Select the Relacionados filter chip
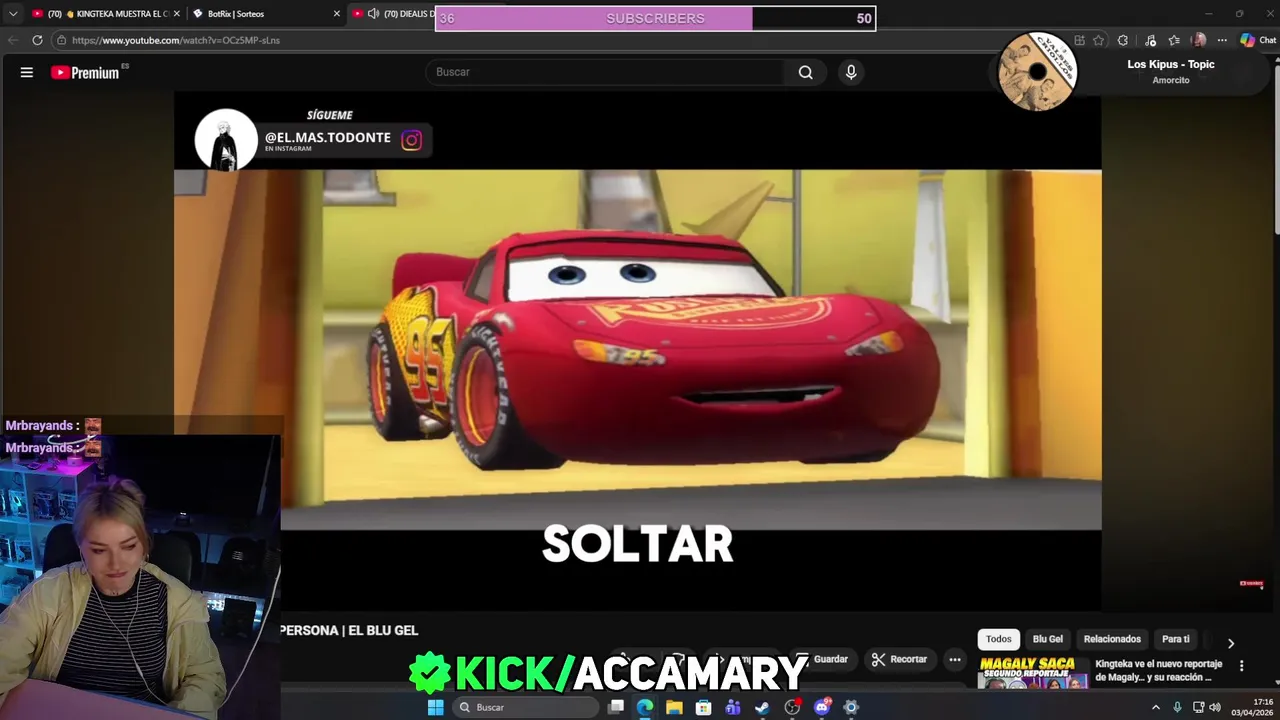 [1112, 639]
